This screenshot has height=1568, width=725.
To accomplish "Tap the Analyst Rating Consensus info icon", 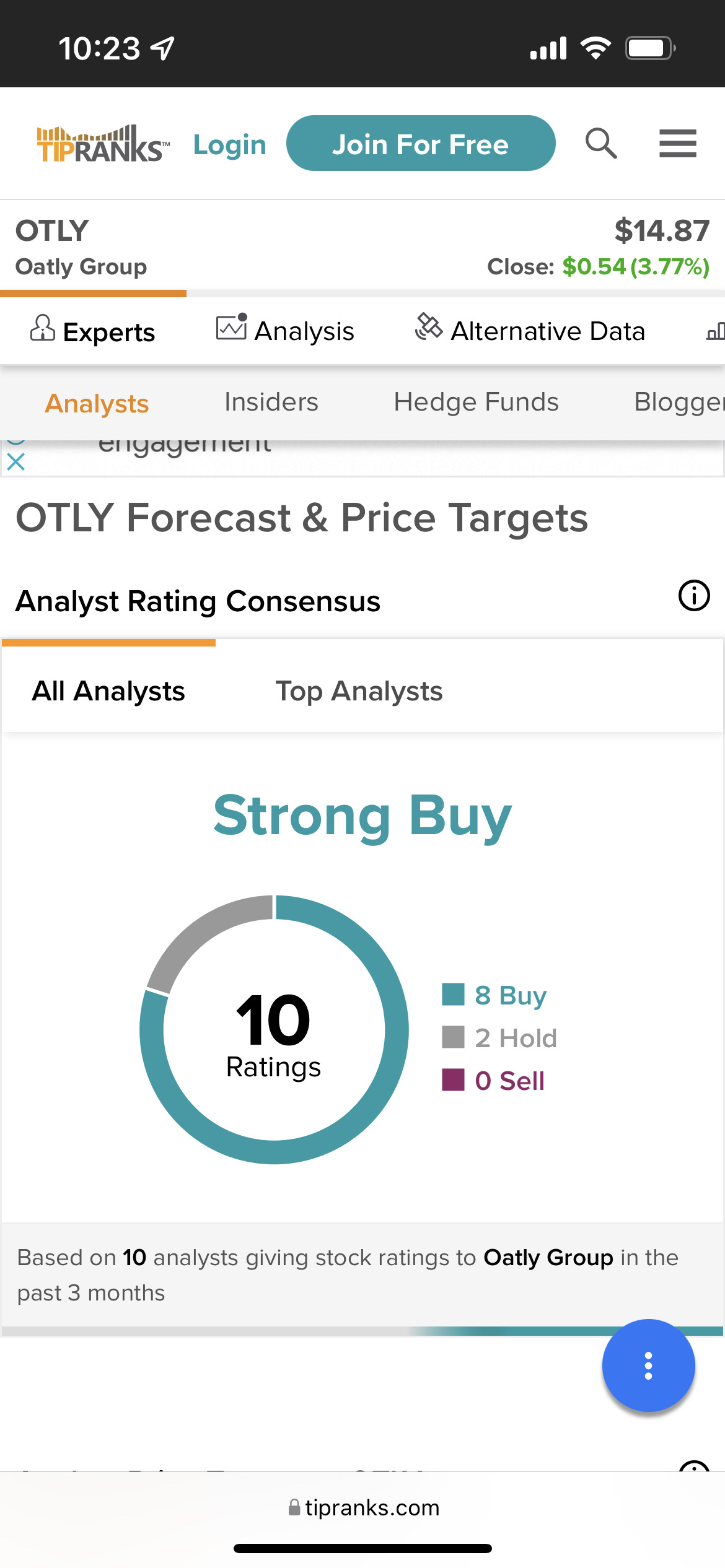I will tap(694, 596).
